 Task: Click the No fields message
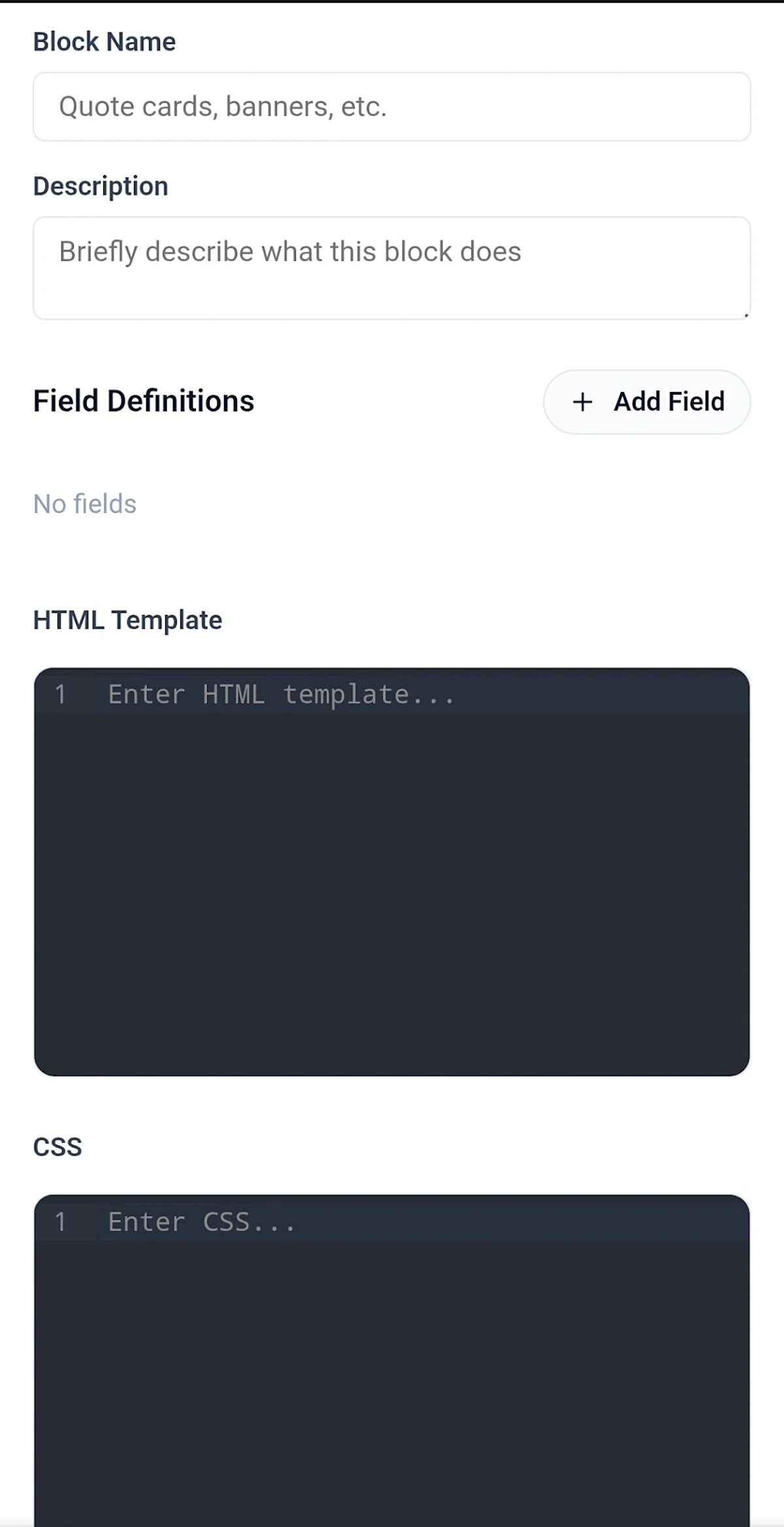85,504
